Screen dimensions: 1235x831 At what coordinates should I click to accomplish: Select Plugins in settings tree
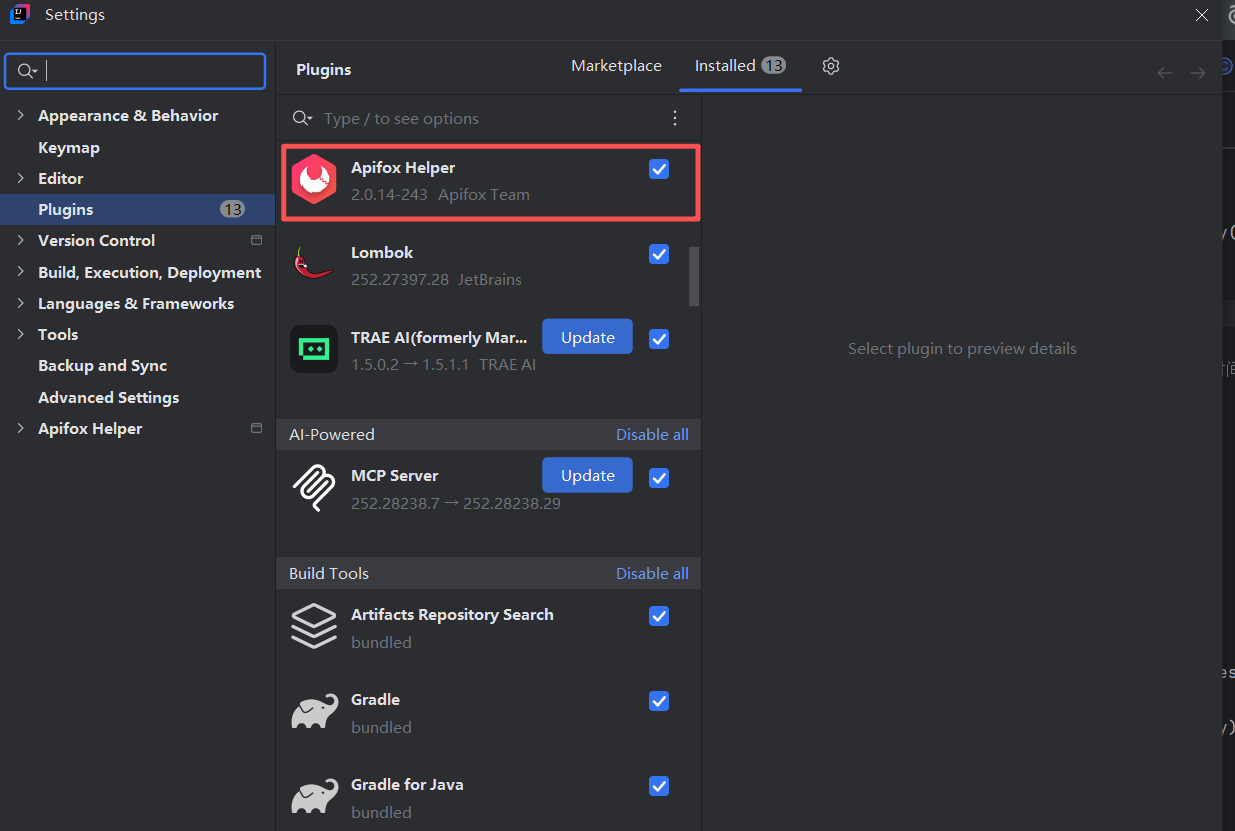pyautogui.click(x=138, y=209)
